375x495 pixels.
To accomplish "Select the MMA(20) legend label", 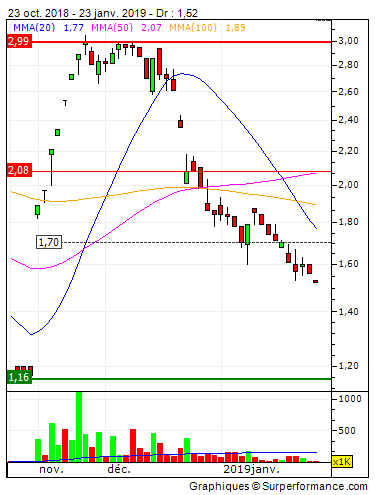I will [x=34, y=27].
